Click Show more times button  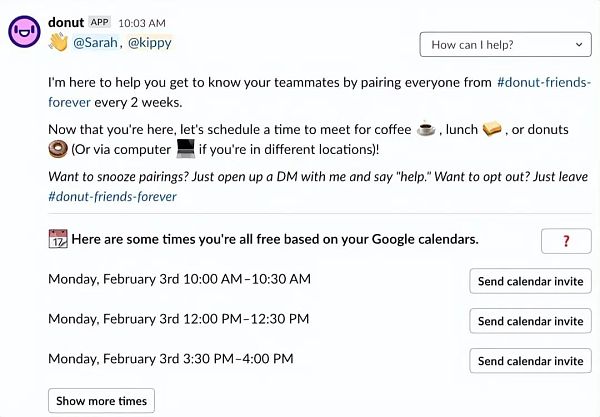coord(101,401)
